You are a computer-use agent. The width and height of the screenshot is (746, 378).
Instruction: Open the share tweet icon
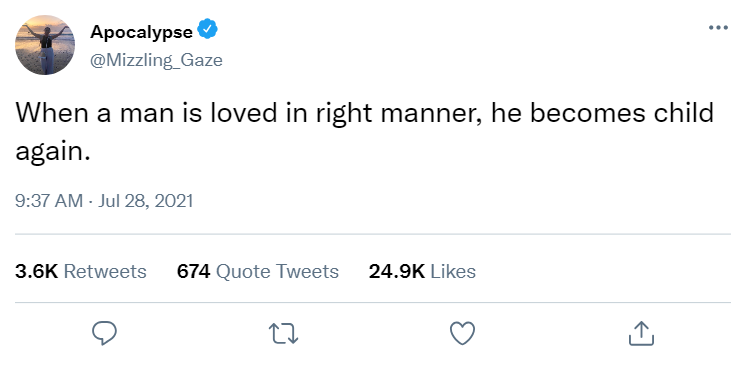point(641,333)
